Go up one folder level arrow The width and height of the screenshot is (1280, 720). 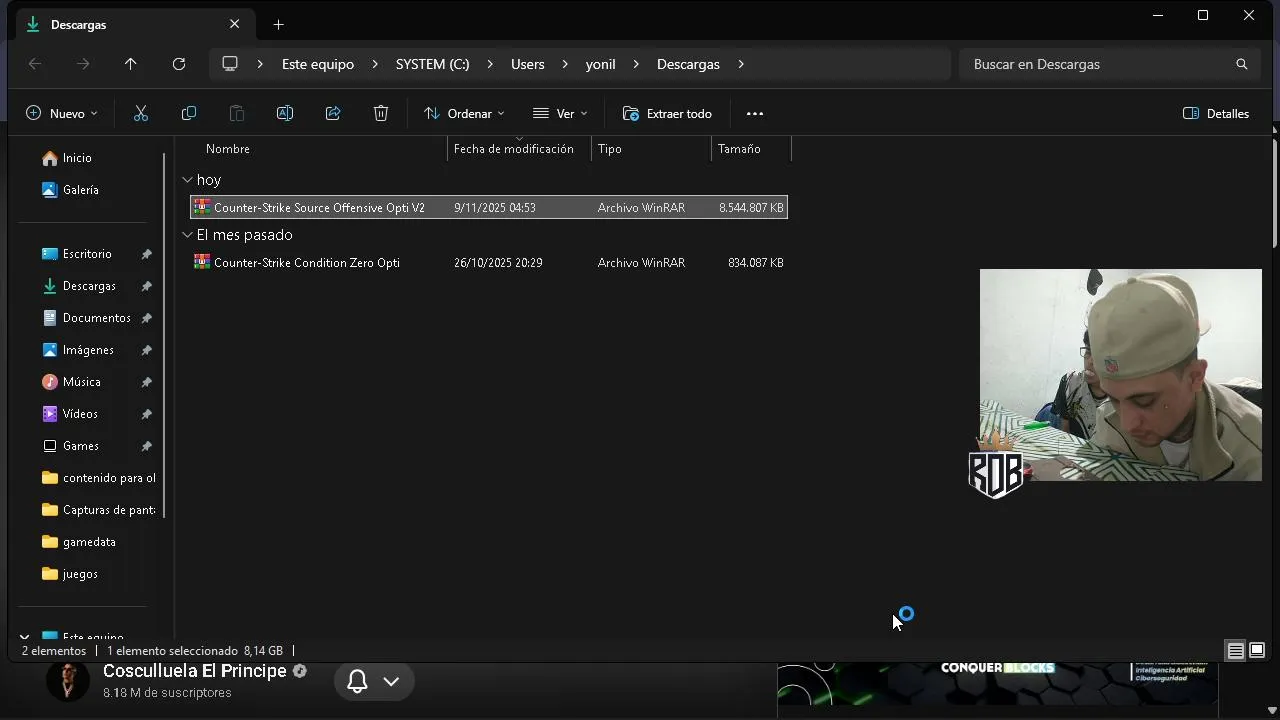[131, 64]
